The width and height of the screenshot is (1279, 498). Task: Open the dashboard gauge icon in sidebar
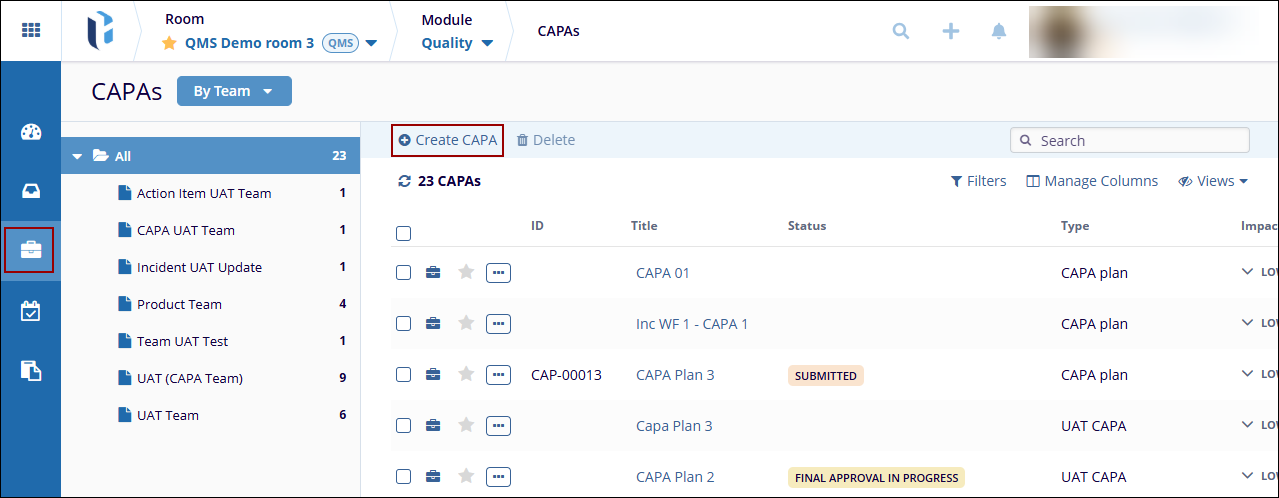31,133
